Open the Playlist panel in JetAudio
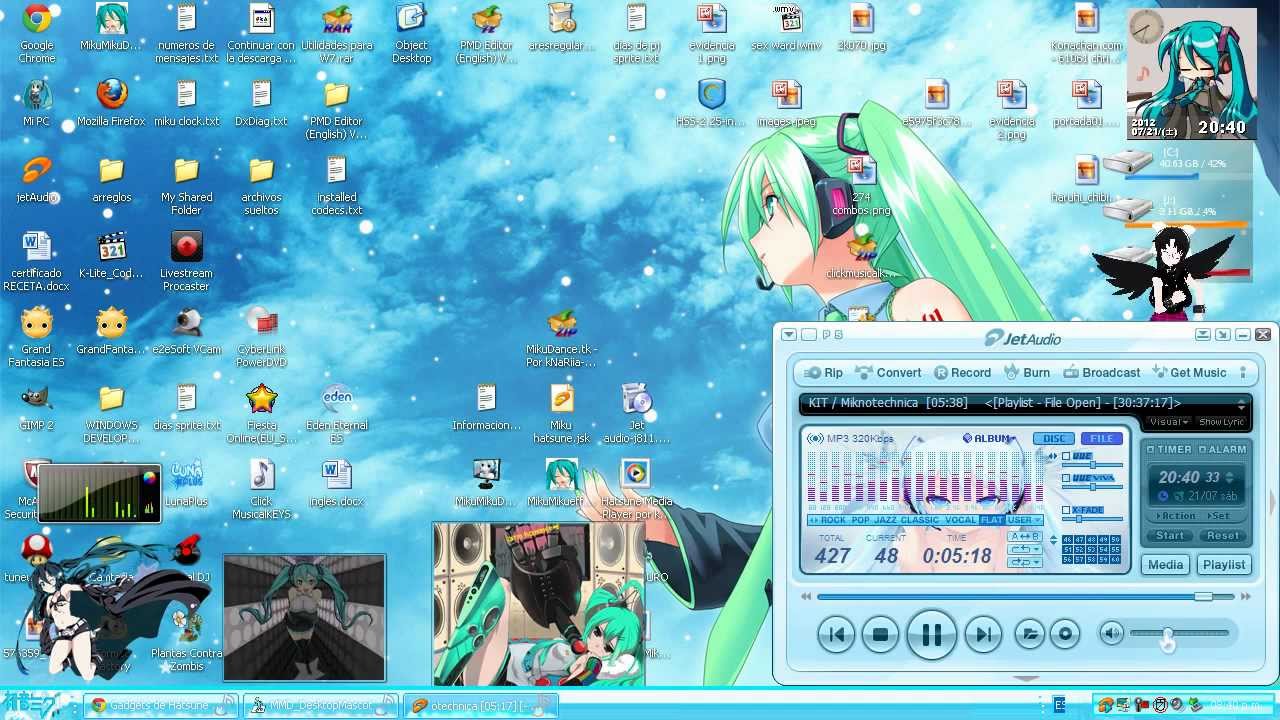Viewport: 1280px width, 720px height. click(x=1224, y=565)
